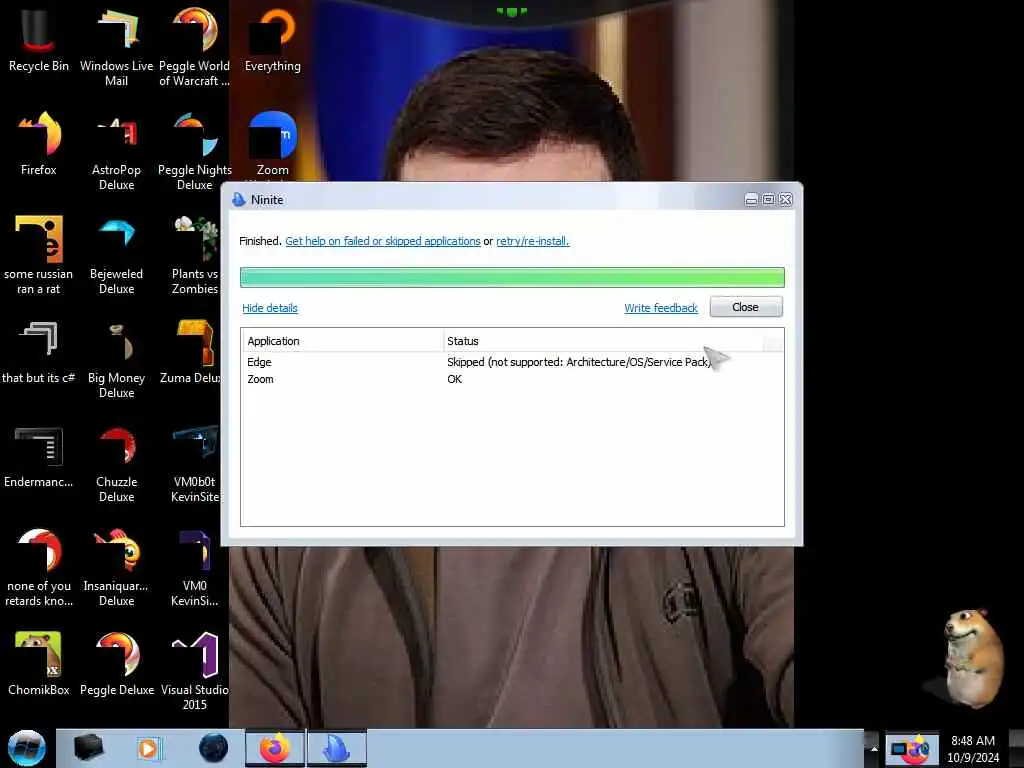Open the Windows Start orb
Screen dimensions: 1024x768
tap(26, 748)
